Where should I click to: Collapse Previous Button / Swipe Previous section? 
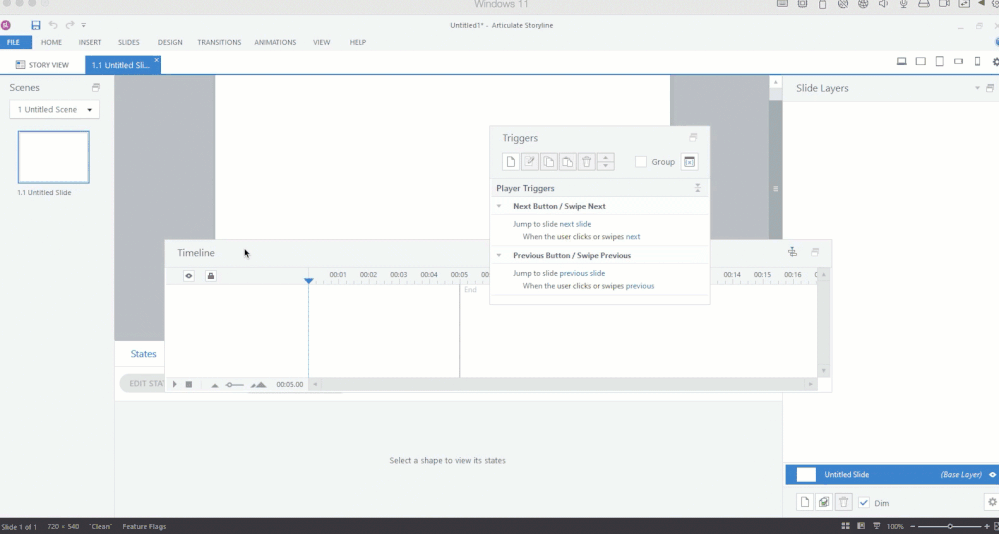pyautogui.click(x=499, y=255)
